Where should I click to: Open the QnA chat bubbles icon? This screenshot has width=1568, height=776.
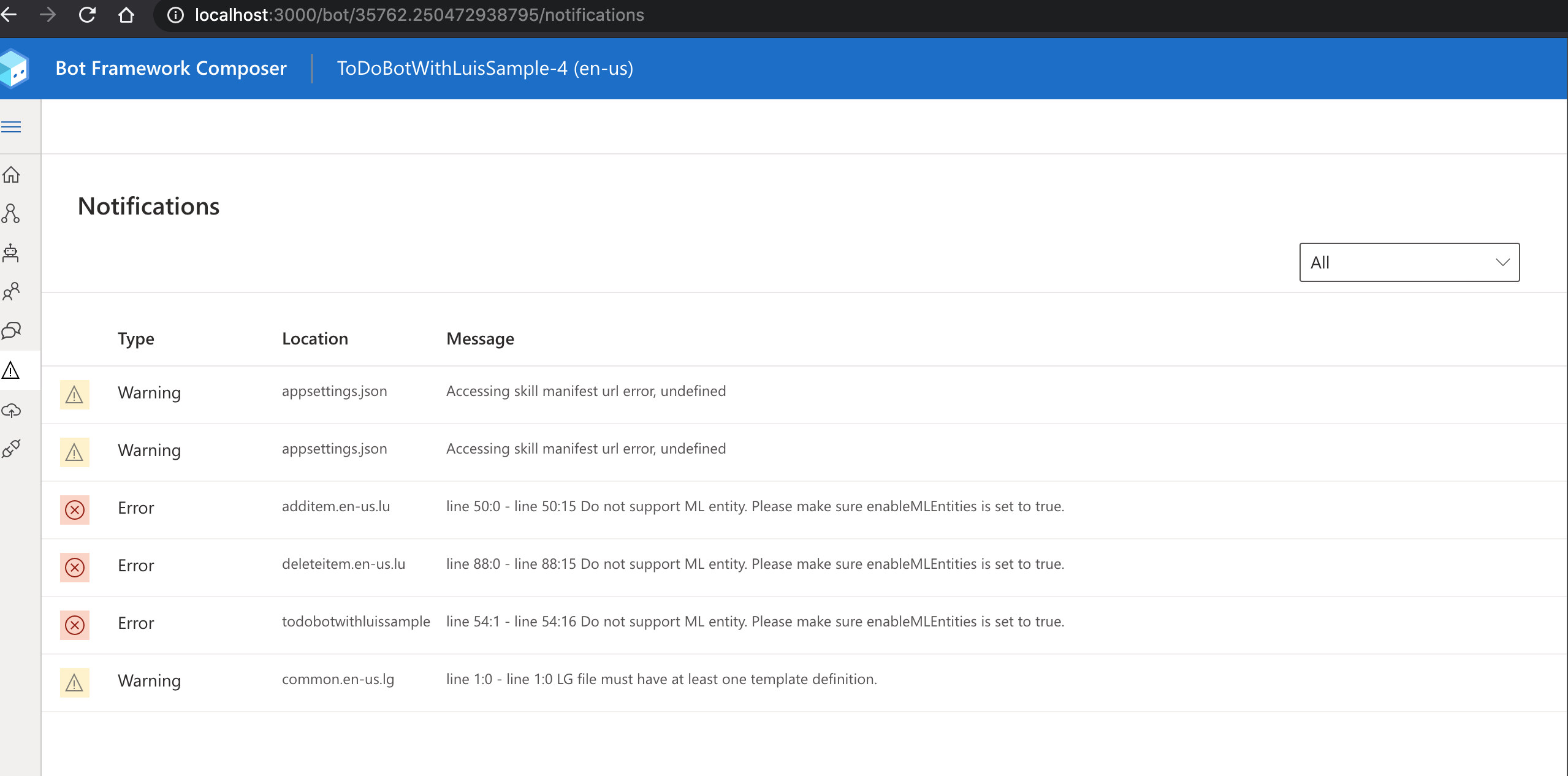coord(12,331)
